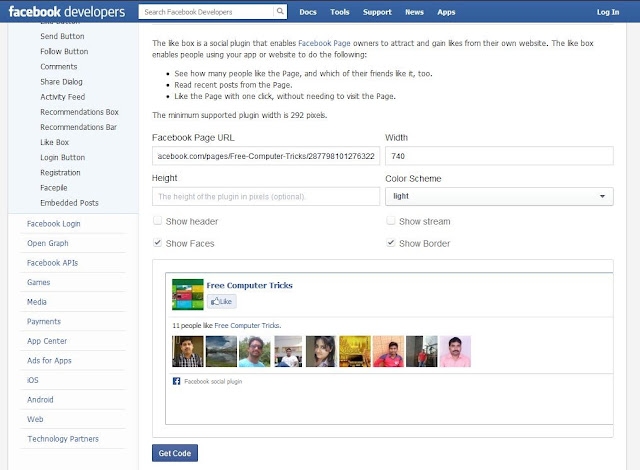Click the Free Computer Tricks page thumbnail
This screenshot has height=470, width=640.
[188, 295]
